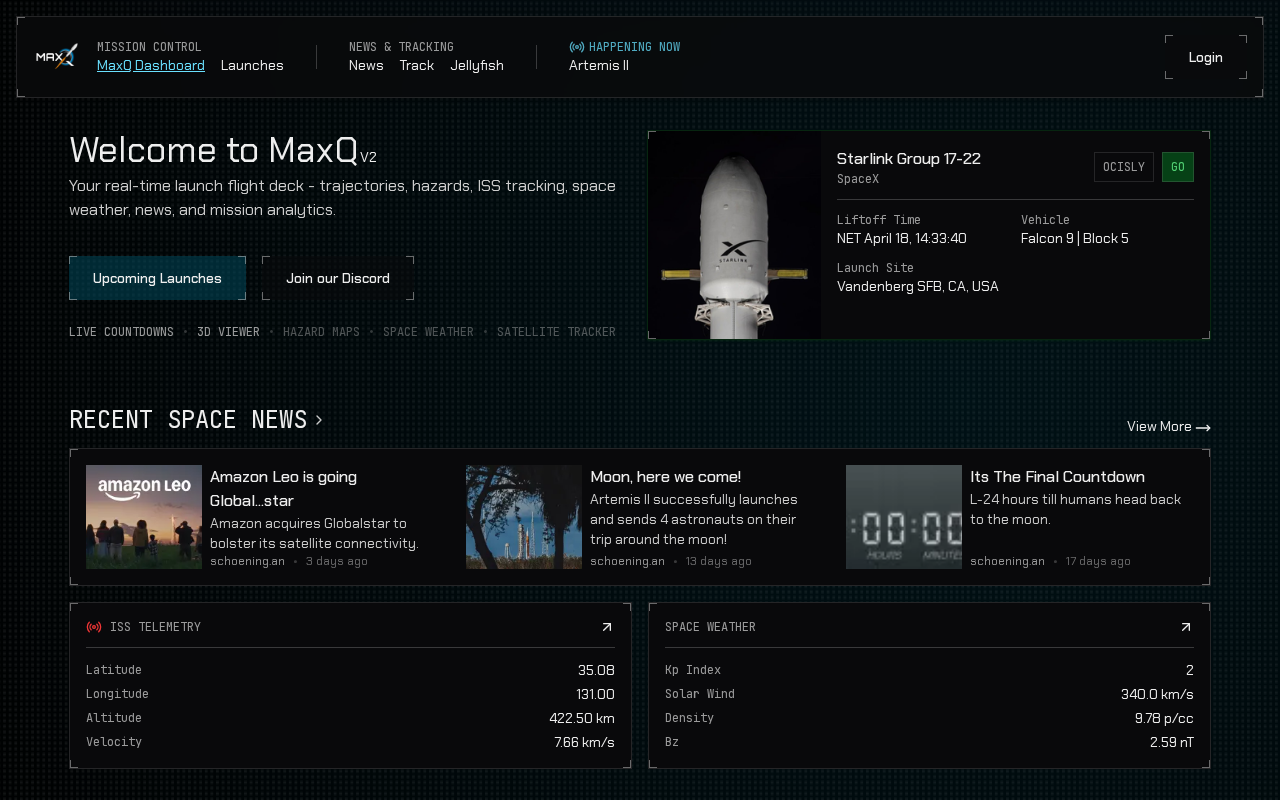Expand Recent Space News chevron
The image size is (1280, 800).
(x=319, y=420)
